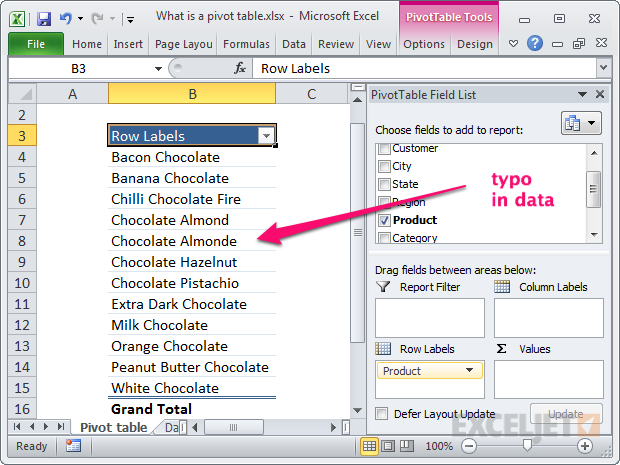Check the Customer field checkbox
The image size is (620, 465).
point(384,148)
